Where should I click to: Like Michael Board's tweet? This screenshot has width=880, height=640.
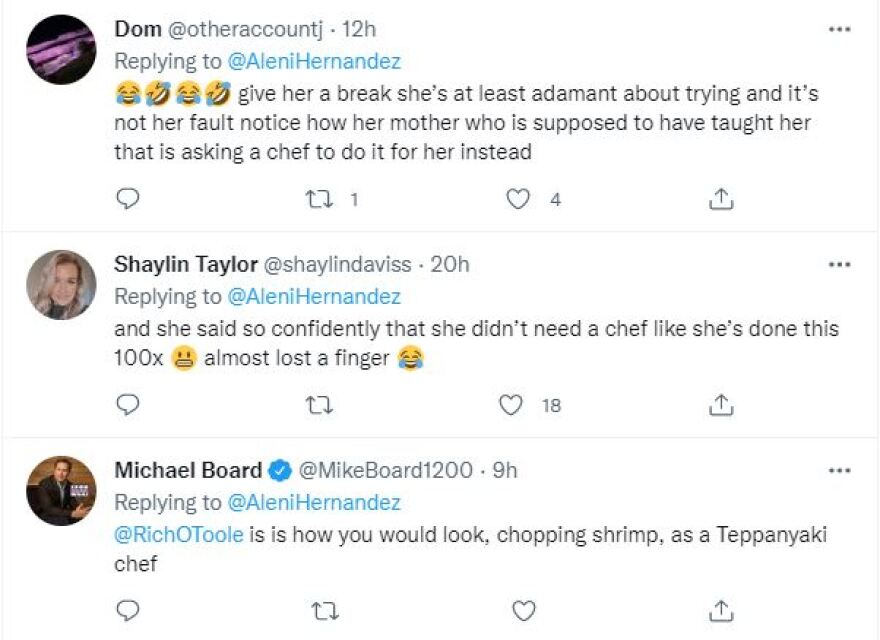[523, 610]
